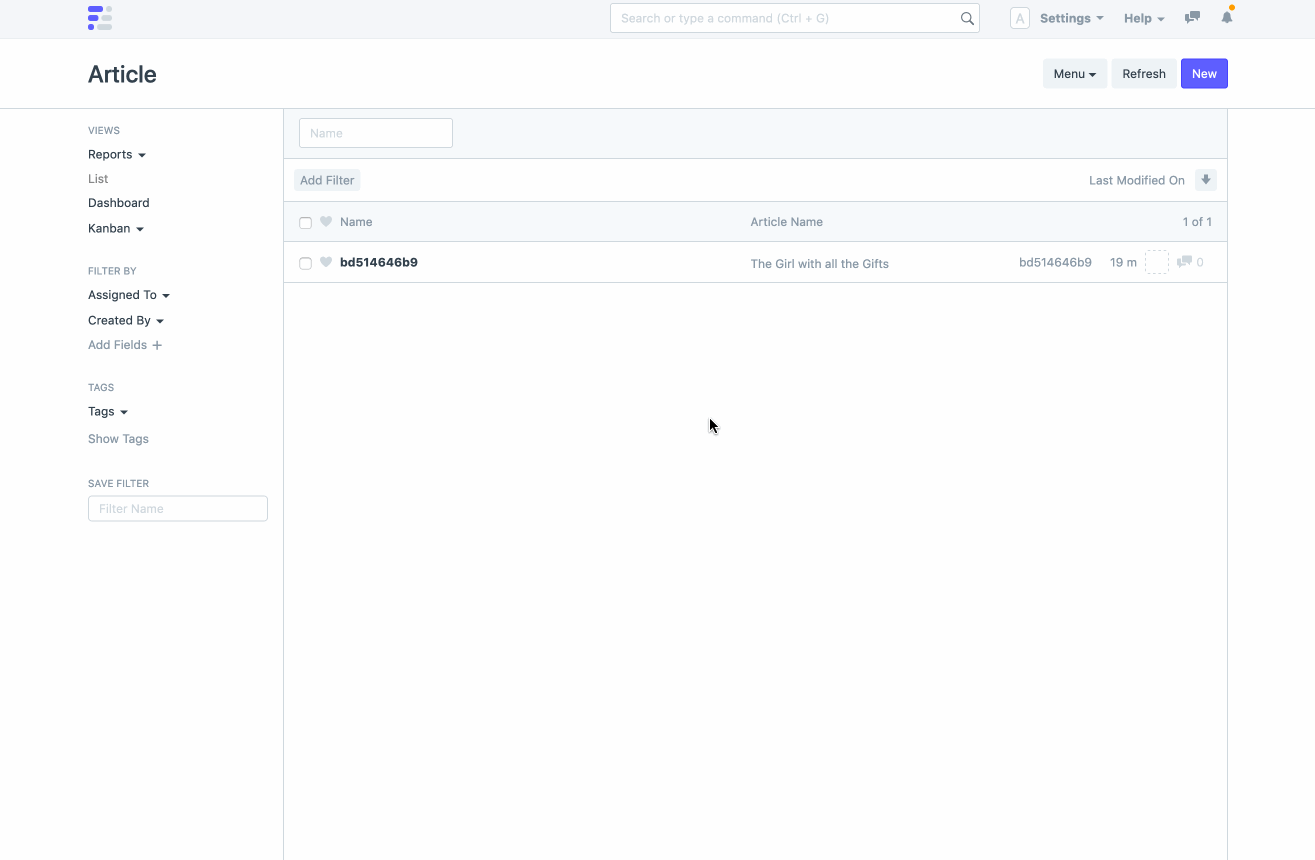Open the Settings menu

coord(1071,18)
